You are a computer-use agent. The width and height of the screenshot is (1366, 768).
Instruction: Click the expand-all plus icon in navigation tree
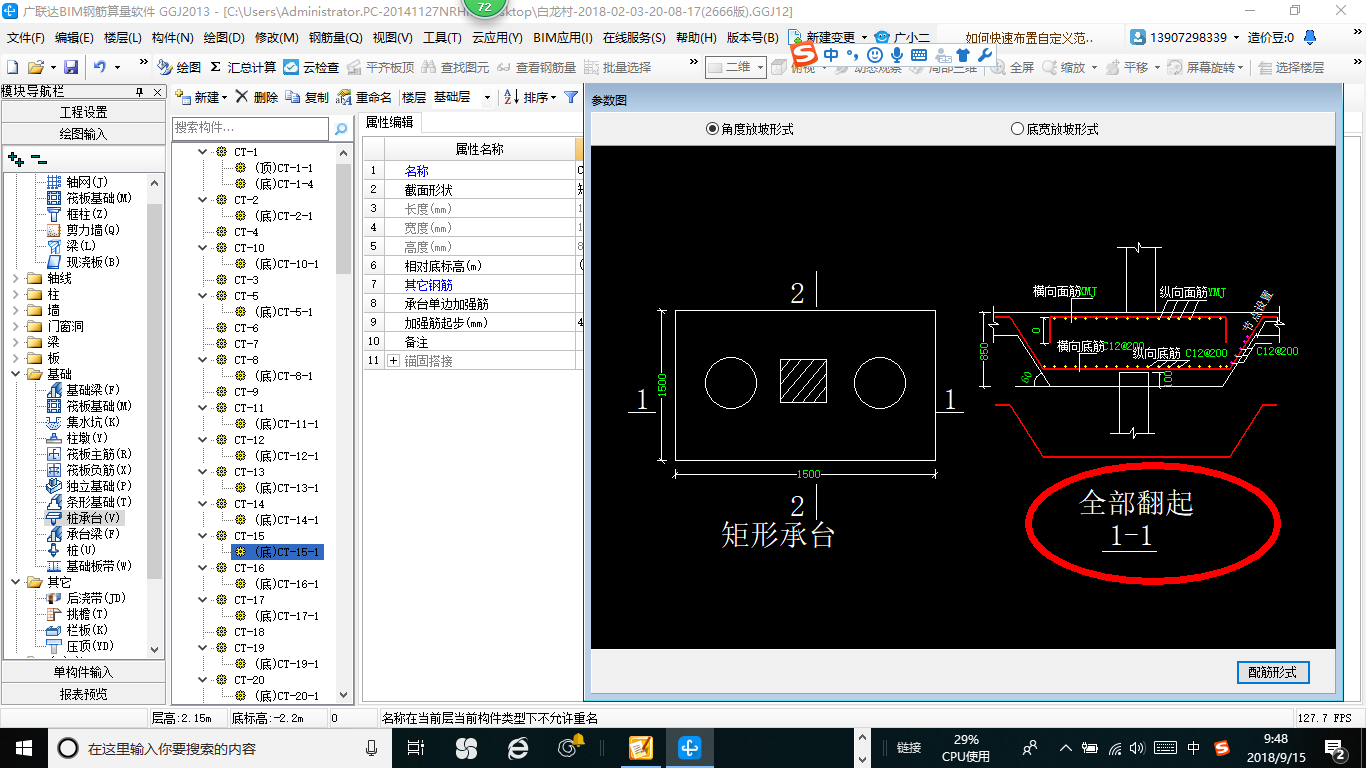(x=15, y=158)
